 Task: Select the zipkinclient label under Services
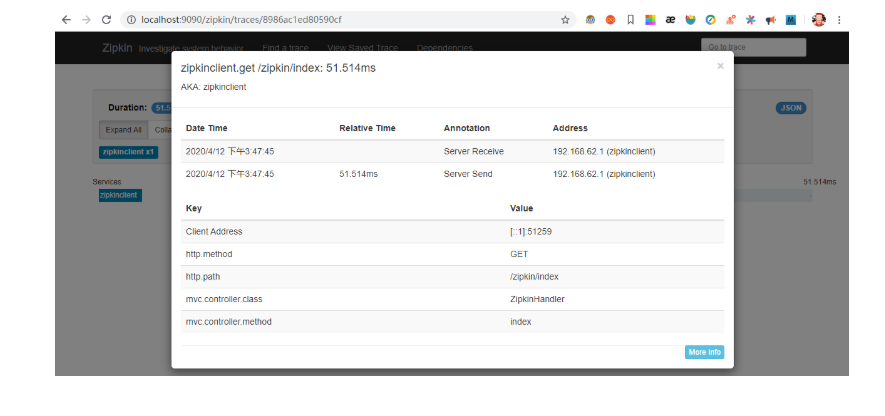click(120, 195)
